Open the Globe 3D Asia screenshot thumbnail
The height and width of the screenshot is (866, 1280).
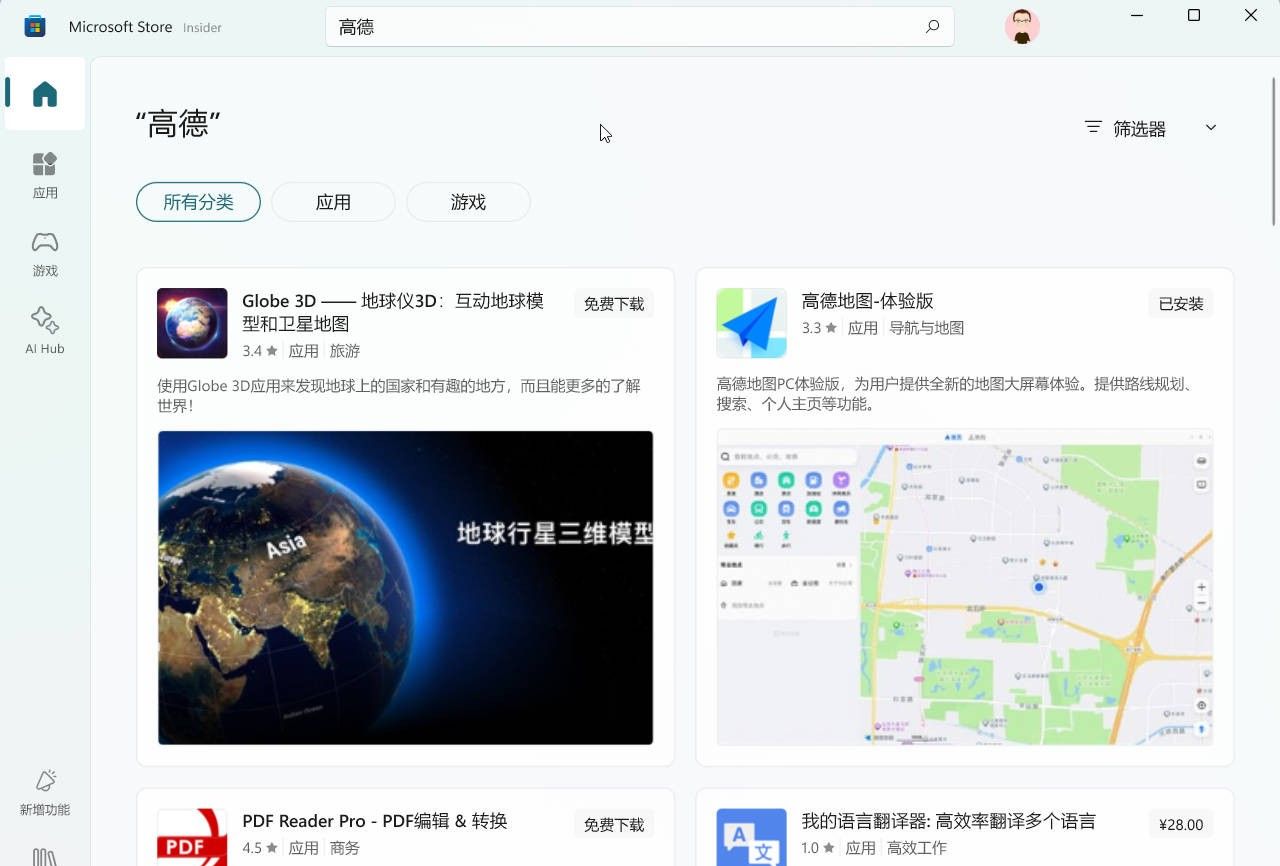click(x=405, y=588)
